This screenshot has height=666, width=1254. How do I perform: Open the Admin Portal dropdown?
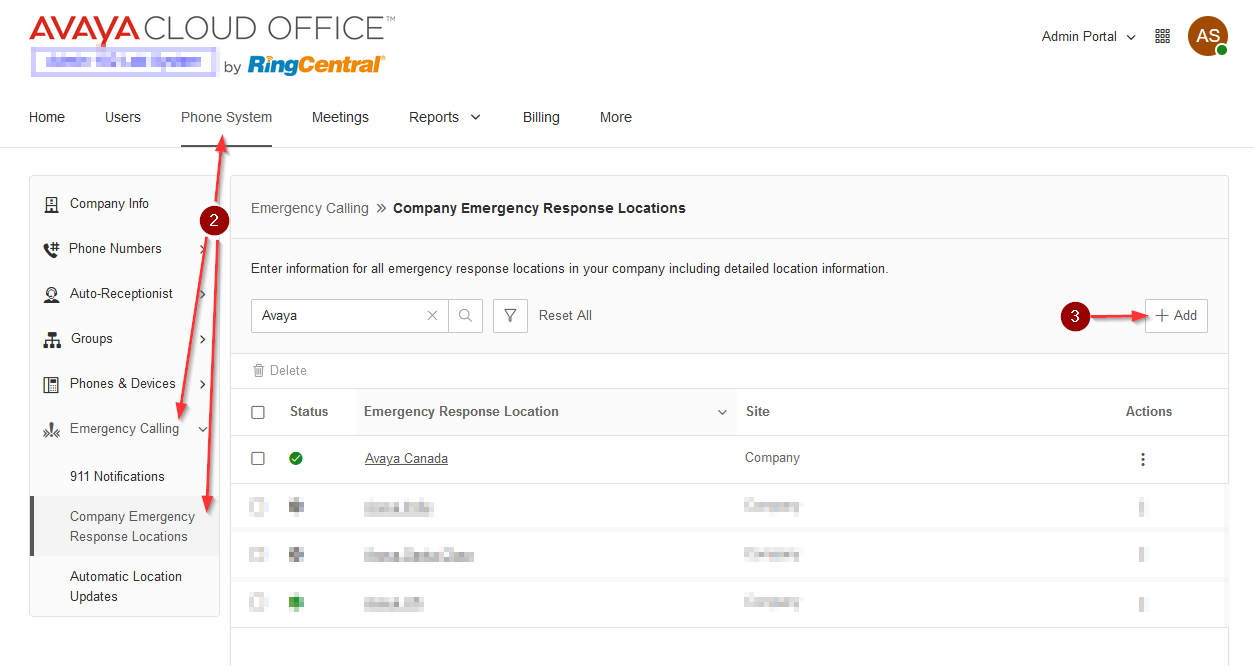click(1088, 36)
